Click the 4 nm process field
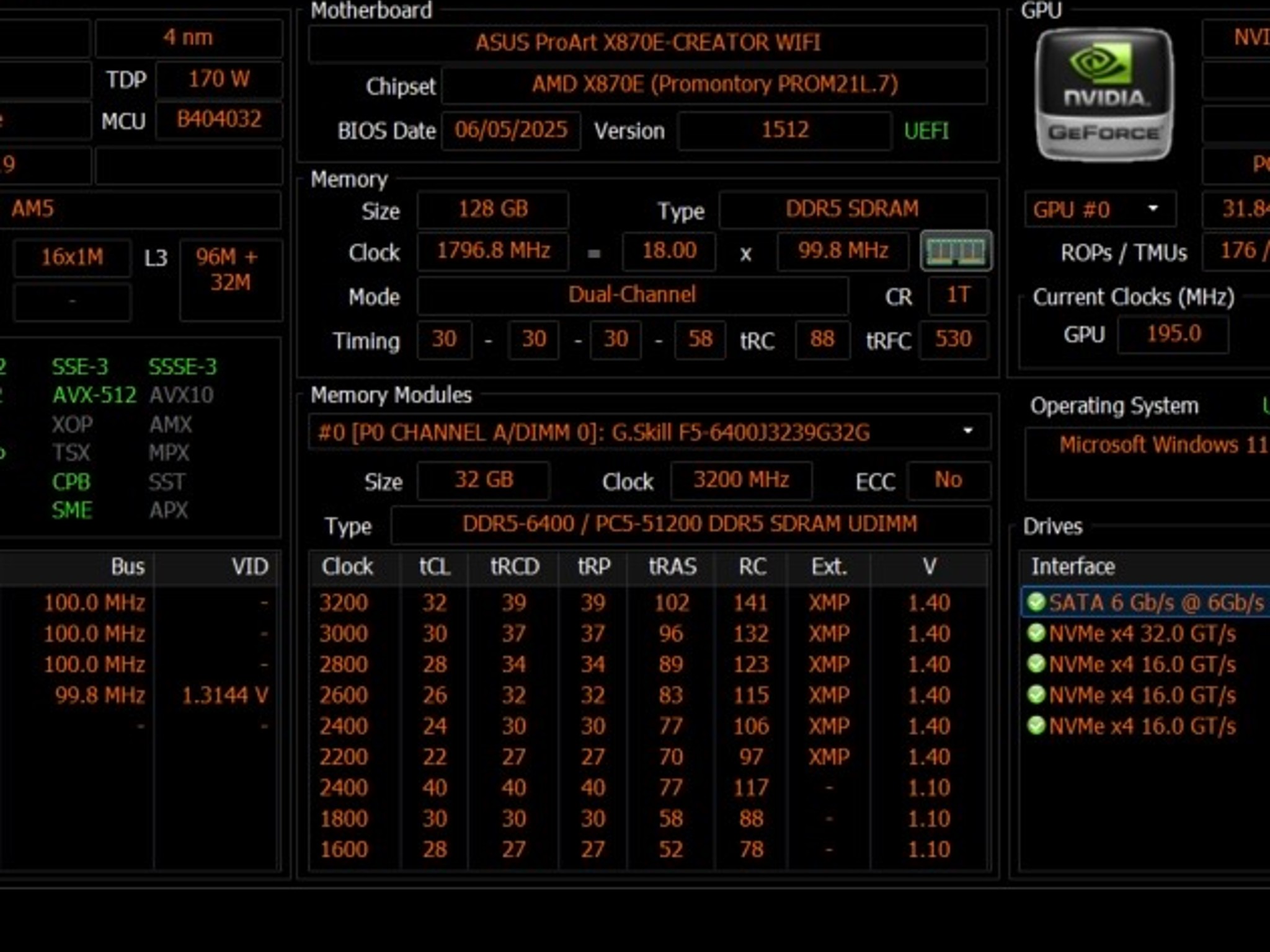The height and width of the screenshot is (952, 1270). (189, 38)
